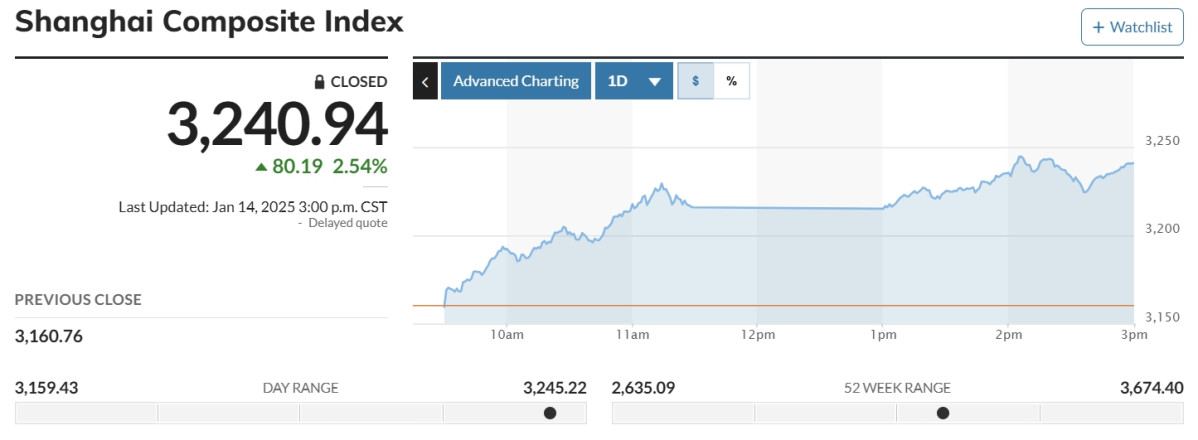1198x440 pixels.
Task: Switch chart to dollar value view
Action: click(696, 81)
